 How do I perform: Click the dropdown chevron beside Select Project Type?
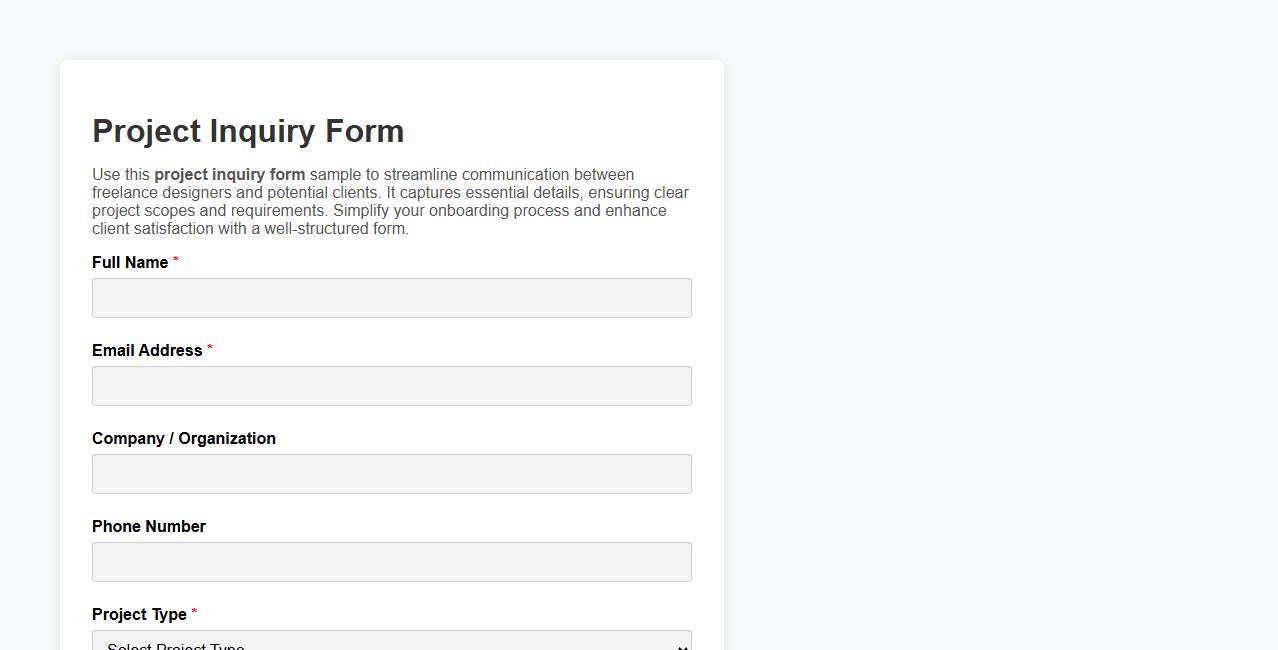681,645
